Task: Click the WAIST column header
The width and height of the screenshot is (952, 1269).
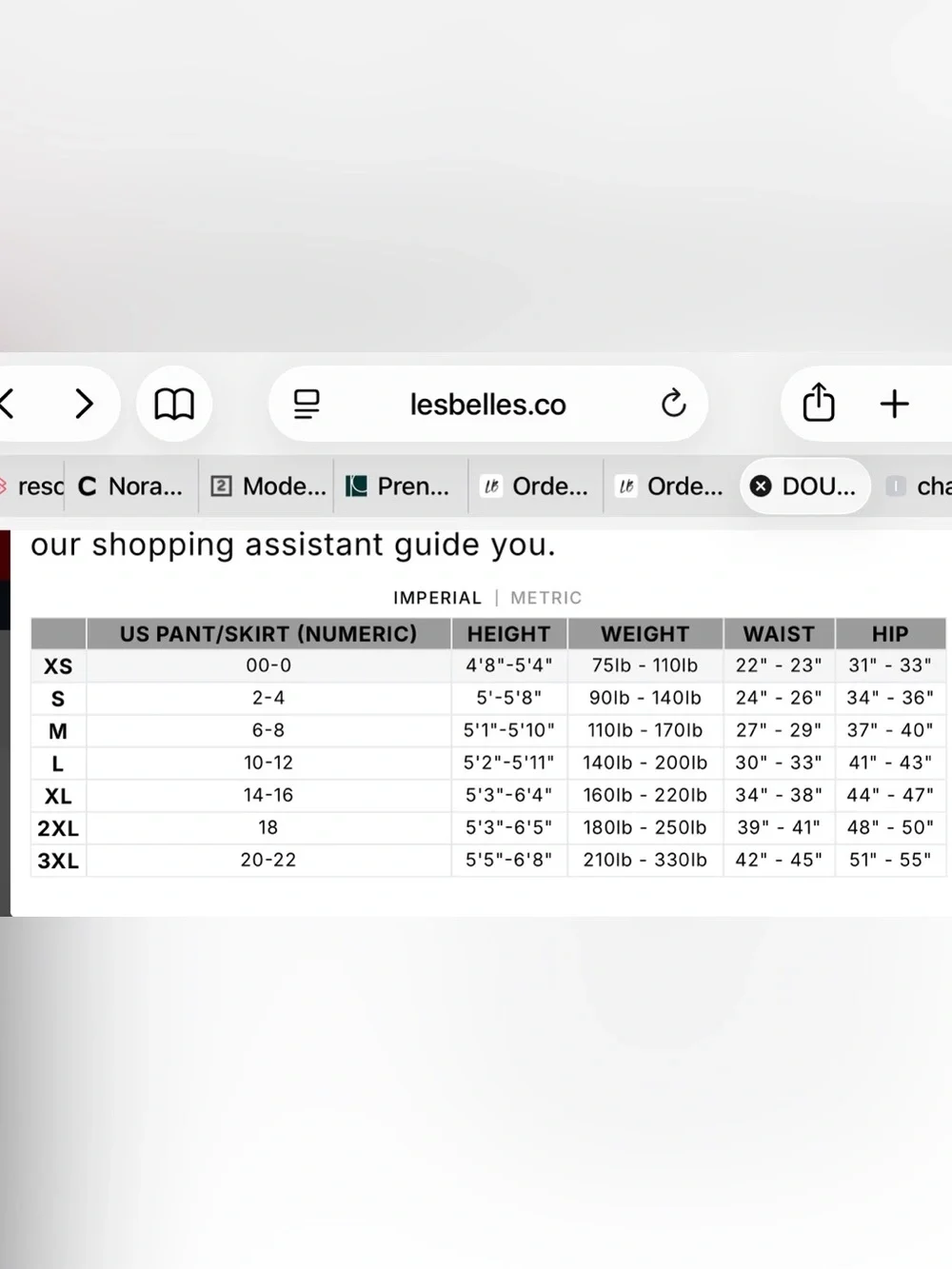Action: click(779, 634)
